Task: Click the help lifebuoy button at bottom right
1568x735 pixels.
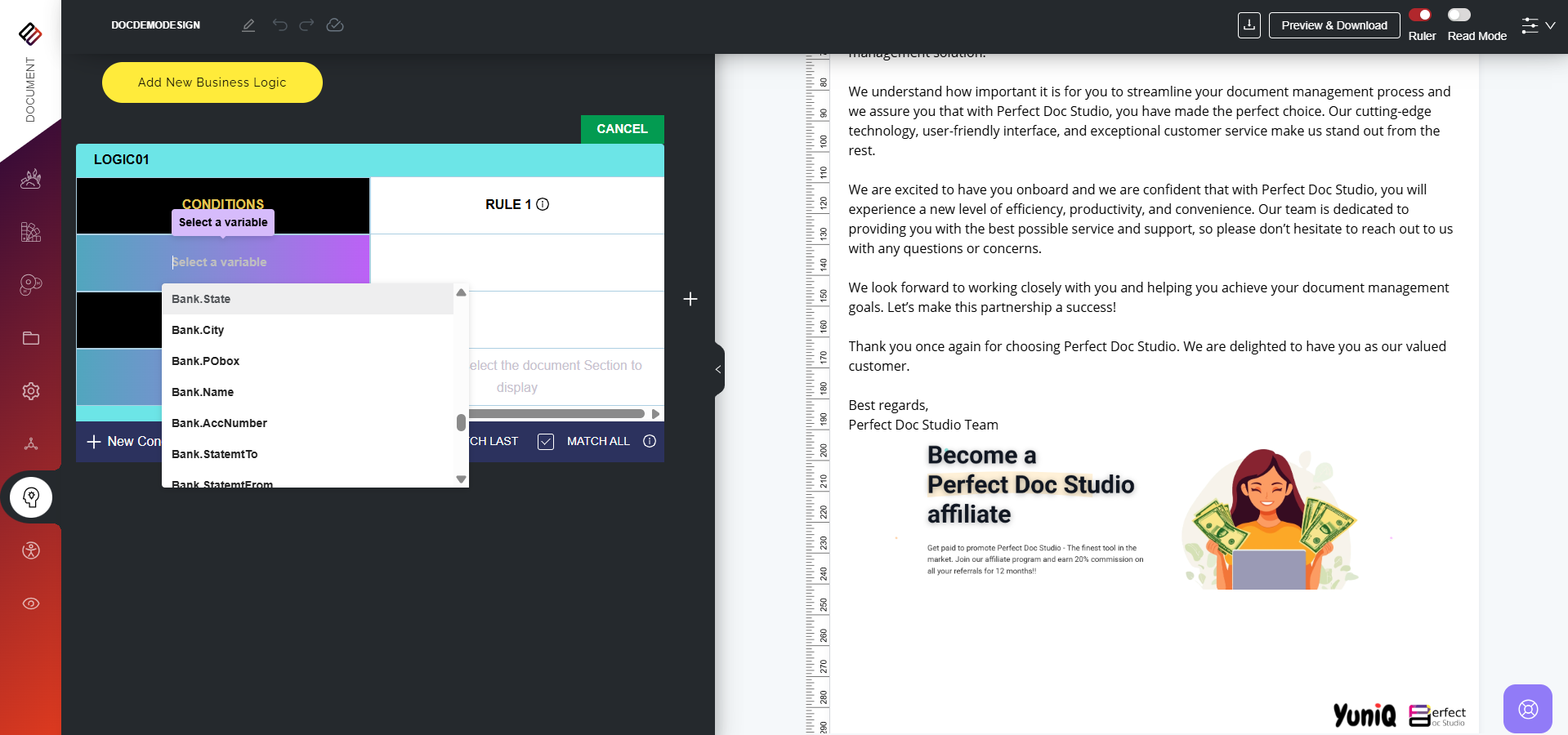Action: pos(1527,708)
